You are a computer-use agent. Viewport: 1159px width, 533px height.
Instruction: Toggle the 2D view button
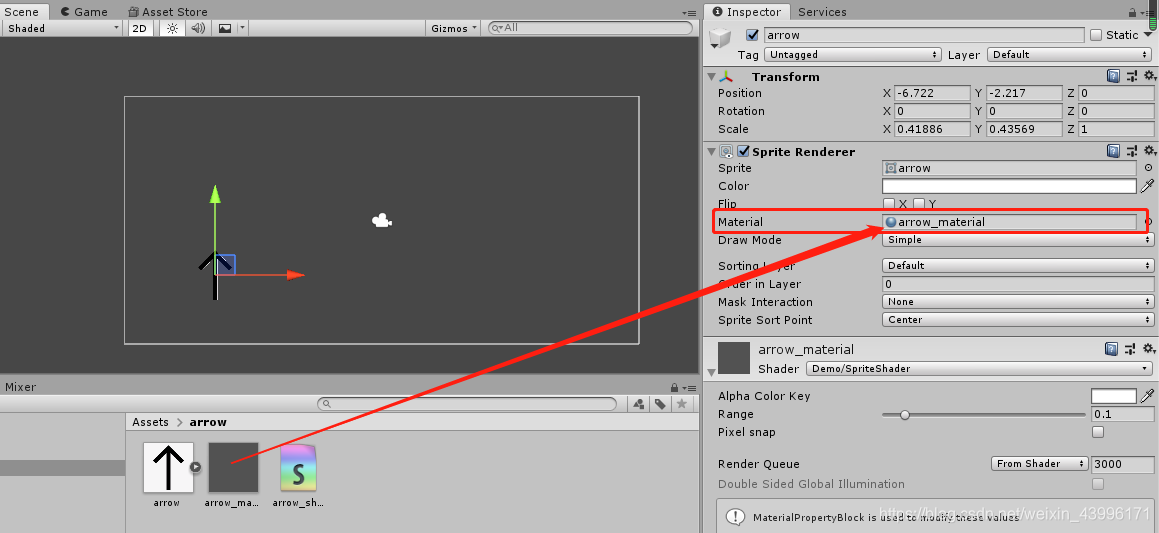coord(138,28)
